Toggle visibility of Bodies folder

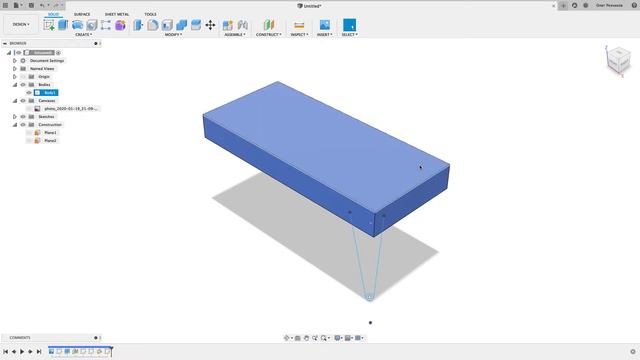click(23, 84)
